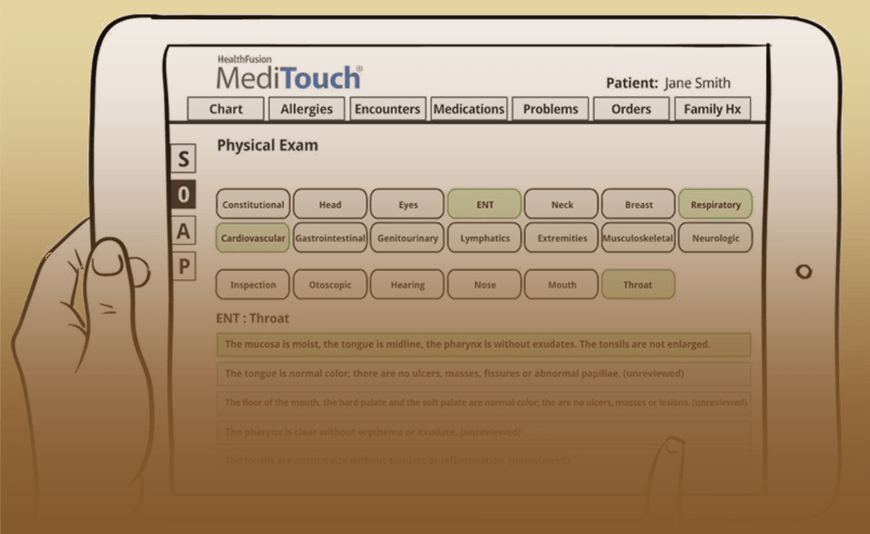Open the Nose ENT subsection

click(484, 284)
